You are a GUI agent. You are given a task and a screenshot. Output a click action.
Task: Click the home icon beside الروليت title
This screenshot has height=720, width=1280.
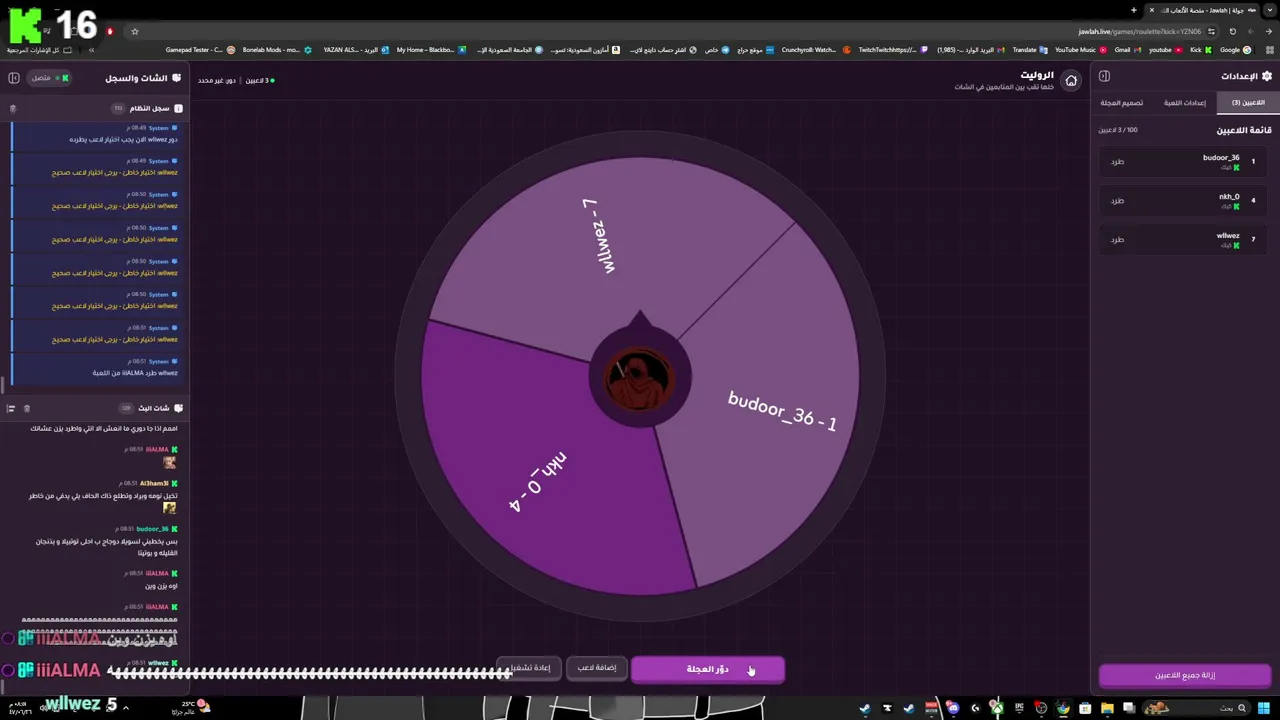click(1071, 81)
